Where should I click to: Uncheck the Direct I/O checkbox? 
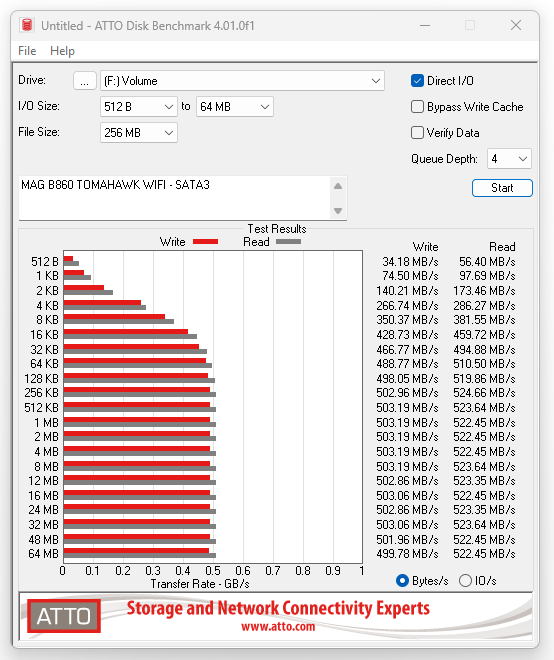[417, 81]
